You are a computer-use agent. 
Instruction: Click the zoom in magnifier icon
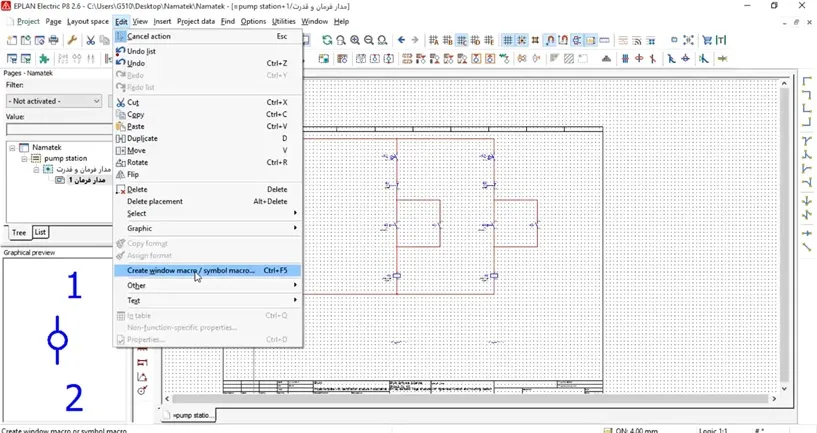pyautogui.click(x=355, y=40)
